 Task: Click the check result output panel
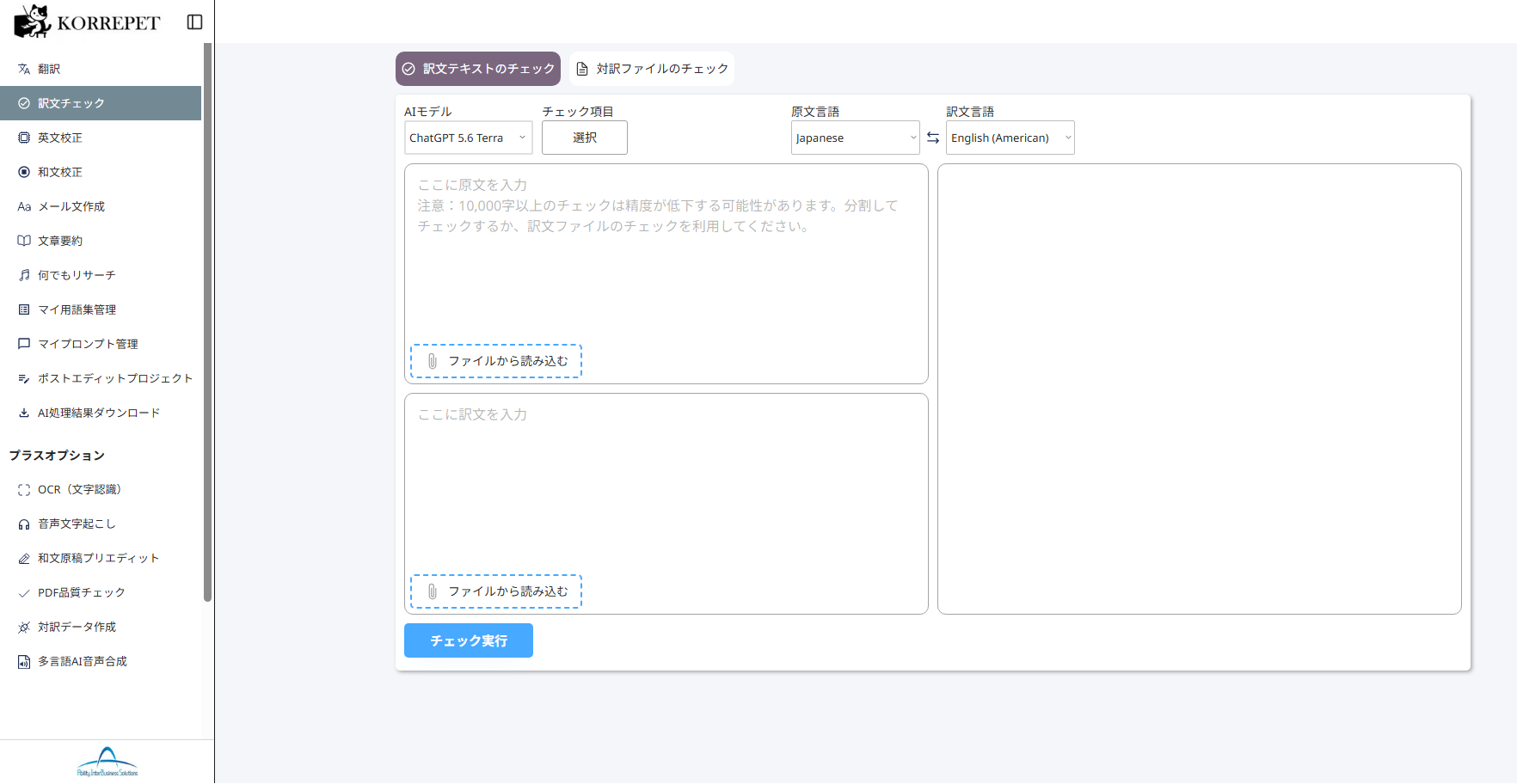click(x=1200, y=389)
